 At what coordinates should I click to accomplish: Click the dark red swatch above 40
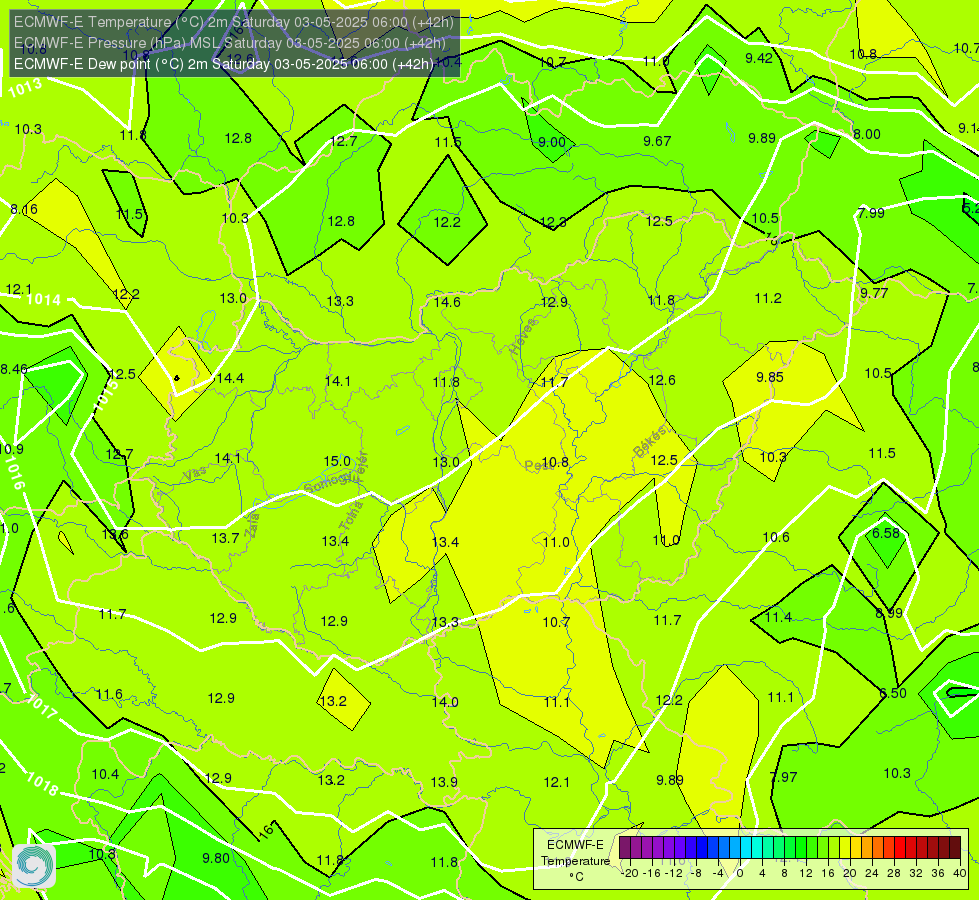tap(955, 848)
